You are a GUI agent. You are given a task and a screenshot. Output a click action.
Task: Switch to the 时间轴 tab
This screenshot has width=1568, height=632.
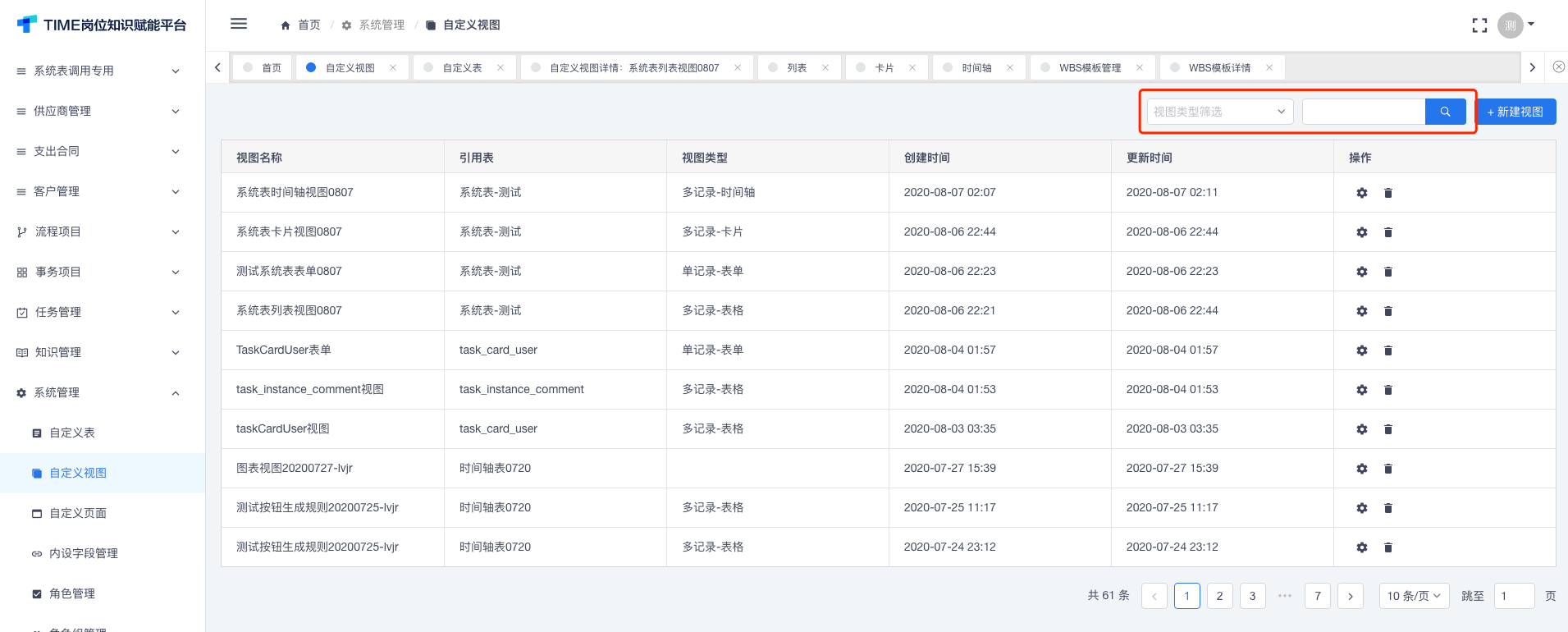[978, 67]
